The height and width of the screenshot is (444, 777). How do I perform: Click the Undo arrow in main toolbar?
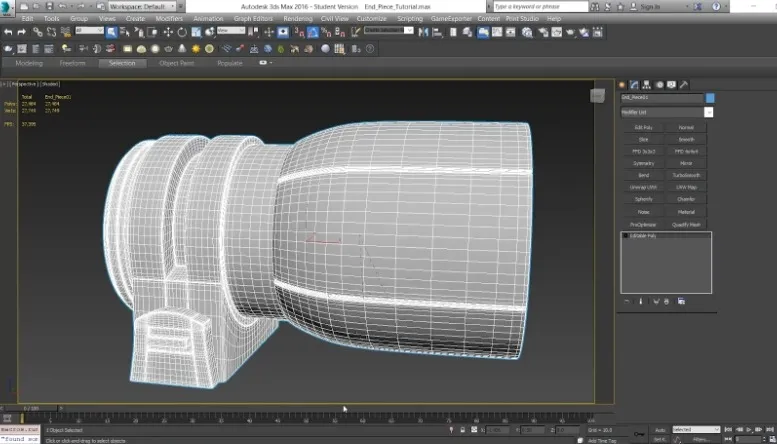(x=8, y=32)
